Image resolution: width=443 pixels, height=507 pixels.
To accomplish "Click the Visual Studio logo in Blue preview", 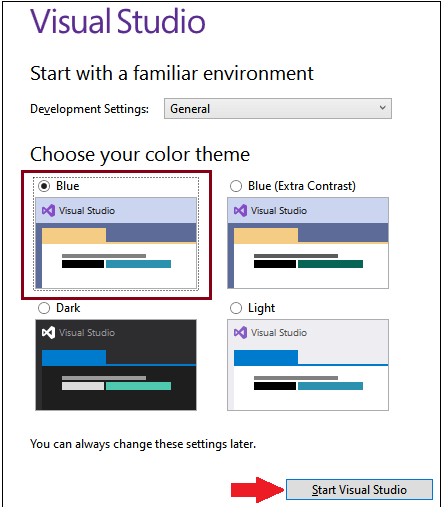I will tap(48, 211).
